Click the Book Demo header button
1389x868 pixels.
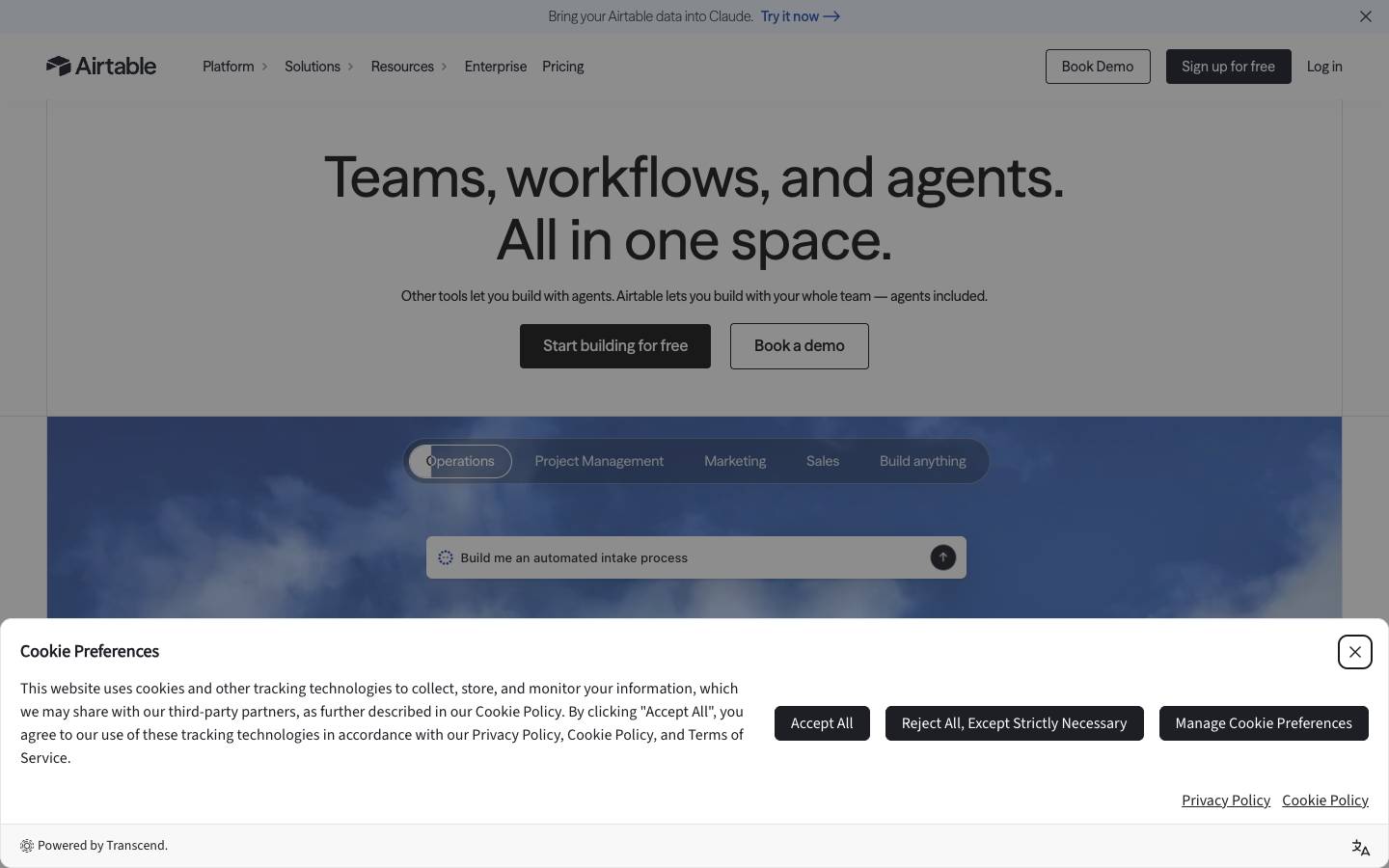pyautogui.click(x=1098, y=67)
